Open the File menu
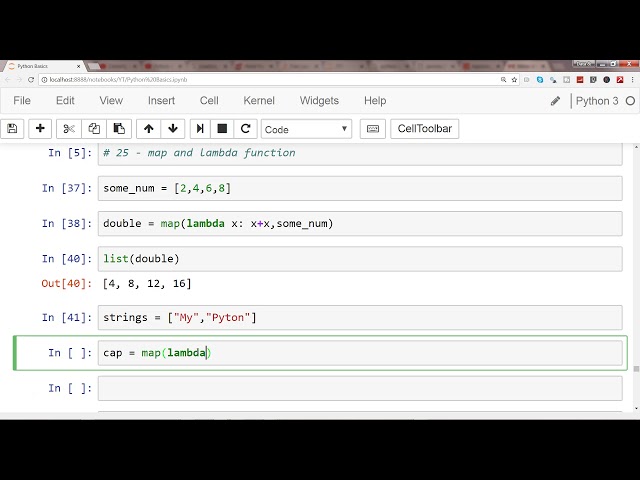Viewport: 640px width, 480px height. click(x=22, y=100)
